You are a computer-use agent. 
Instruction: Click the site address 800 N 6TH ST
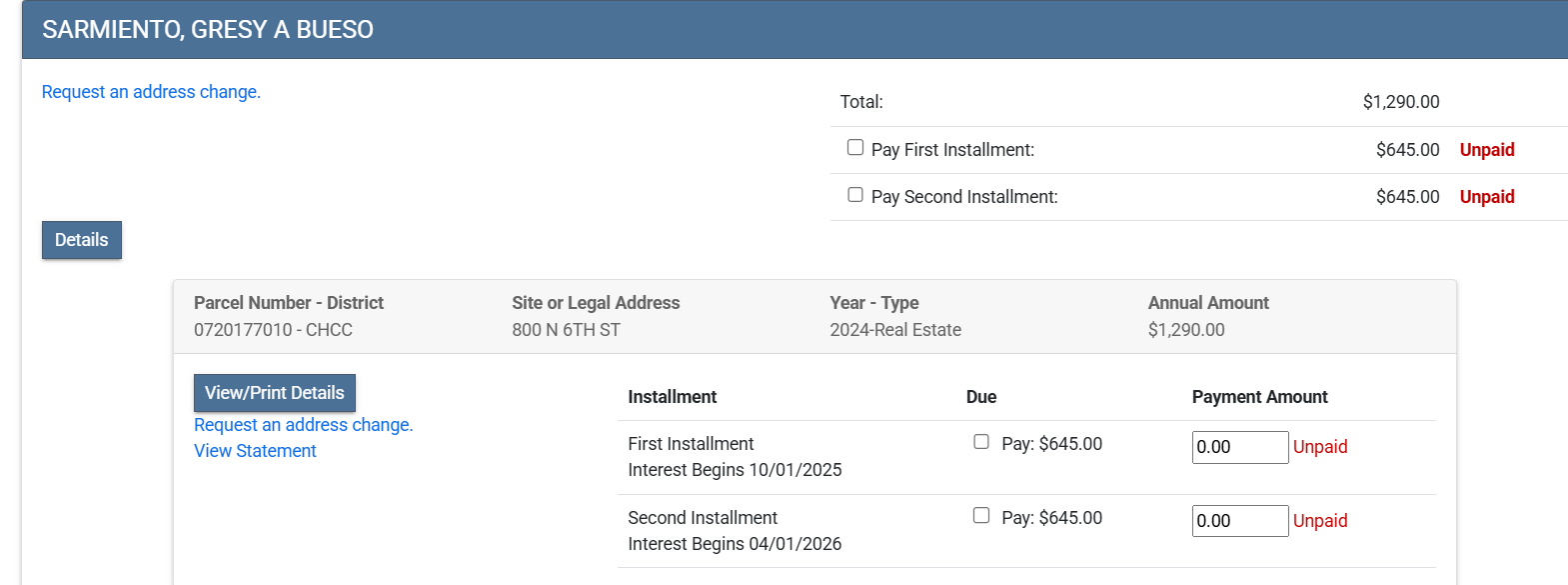click(566, 330)
